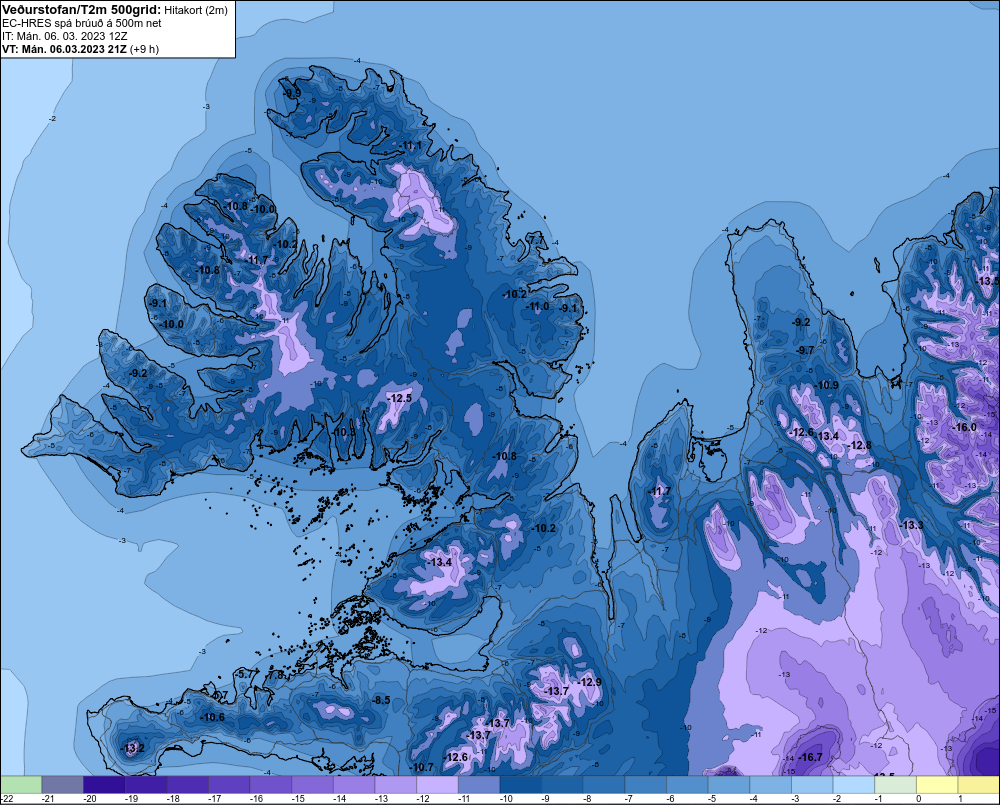Click the "-11.1" temperature label

[x=411, y=145]
